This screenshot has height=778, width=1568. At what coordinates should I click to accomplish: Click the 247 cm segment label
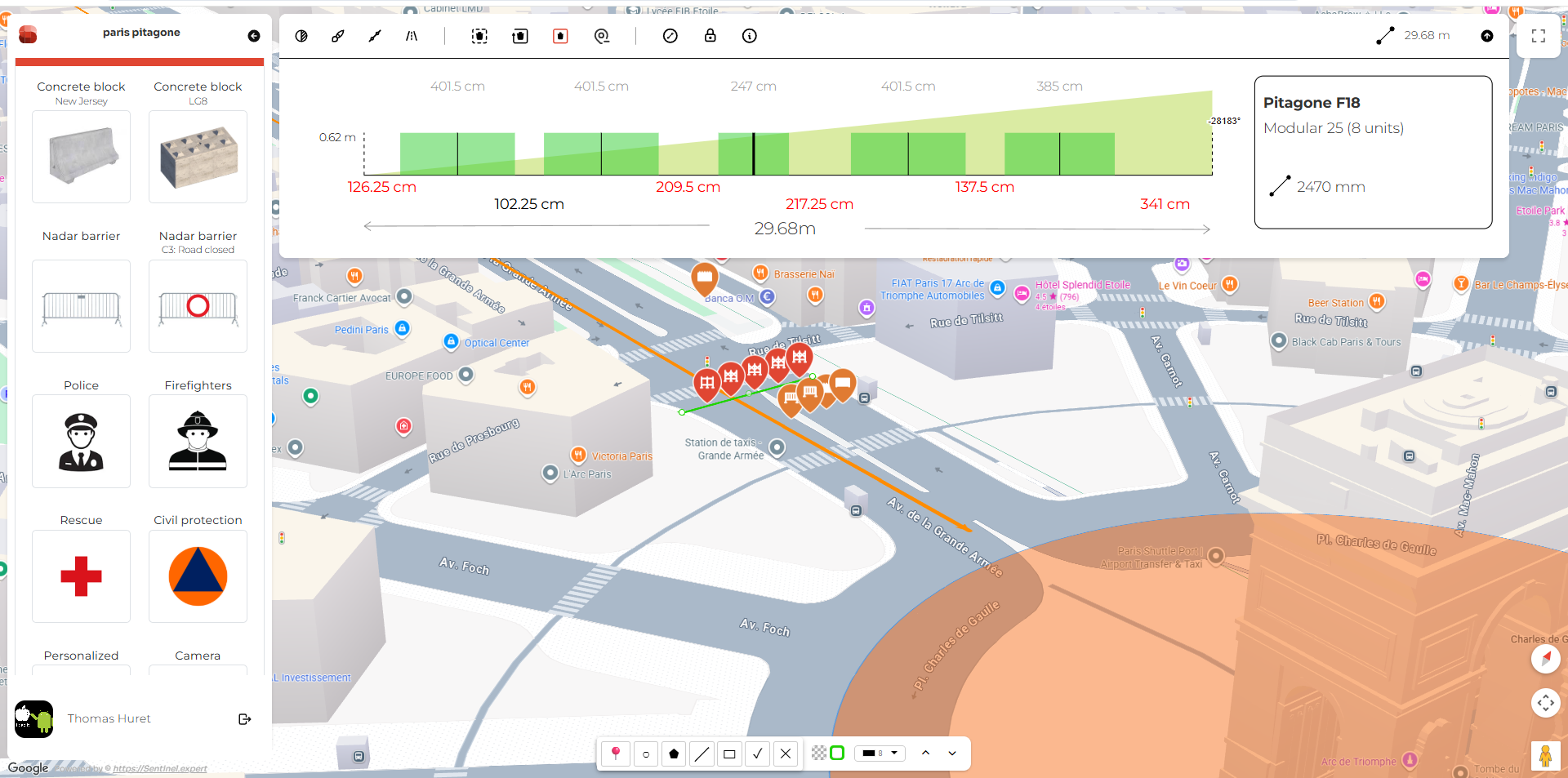coord(753,87)
